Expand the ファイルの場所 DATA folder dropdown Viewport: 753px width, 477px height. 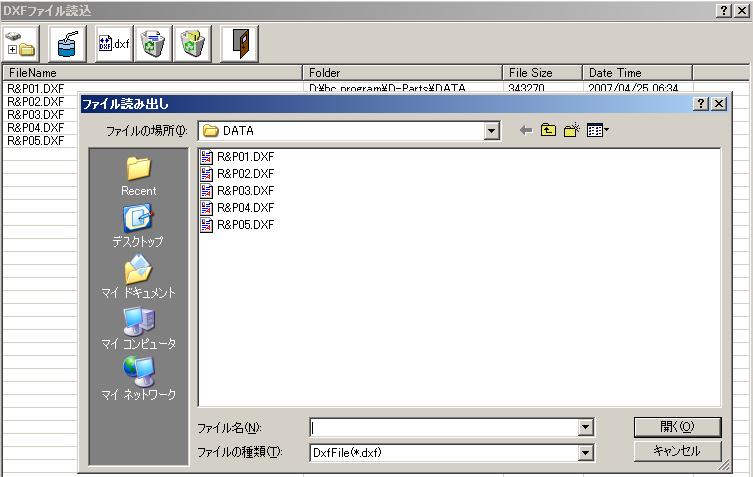[491, 131]
